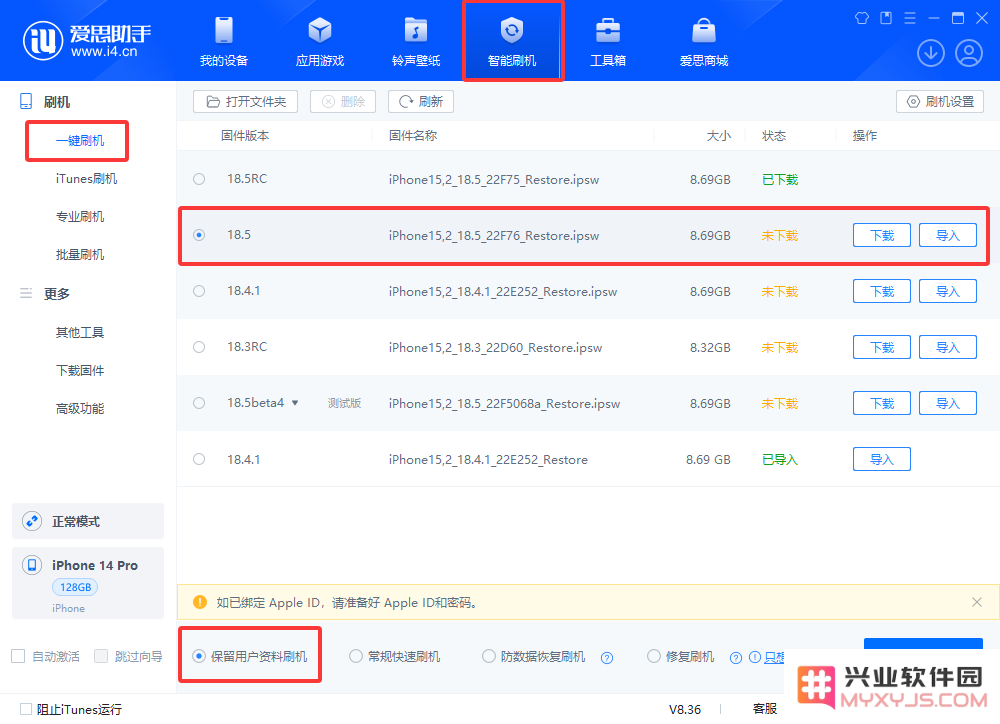Select the 18.4.1 firmware radio button 未下载 row

pyautogui.click(x=199, y=291)
